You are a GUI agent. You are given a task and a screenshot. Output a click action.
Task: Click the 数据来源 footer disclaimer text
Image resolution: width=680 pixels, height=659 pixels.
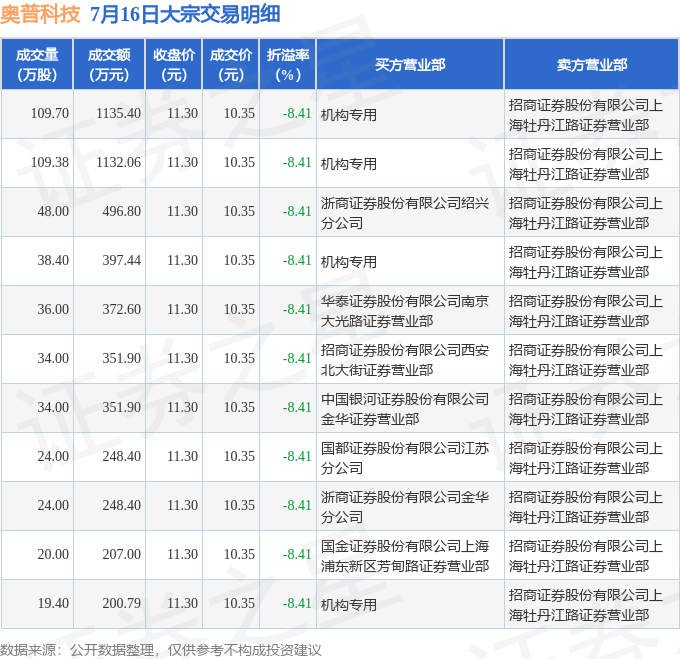click(161, 650)
